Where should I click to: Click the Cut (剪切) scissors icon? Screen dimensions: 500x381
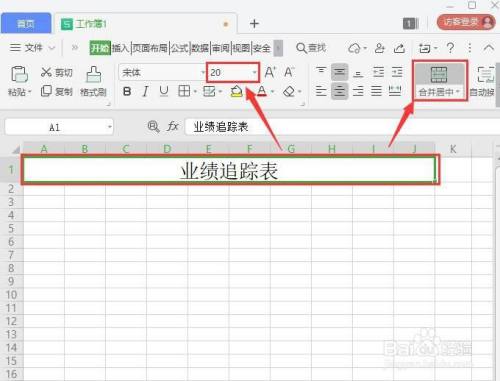coord(46,72)
